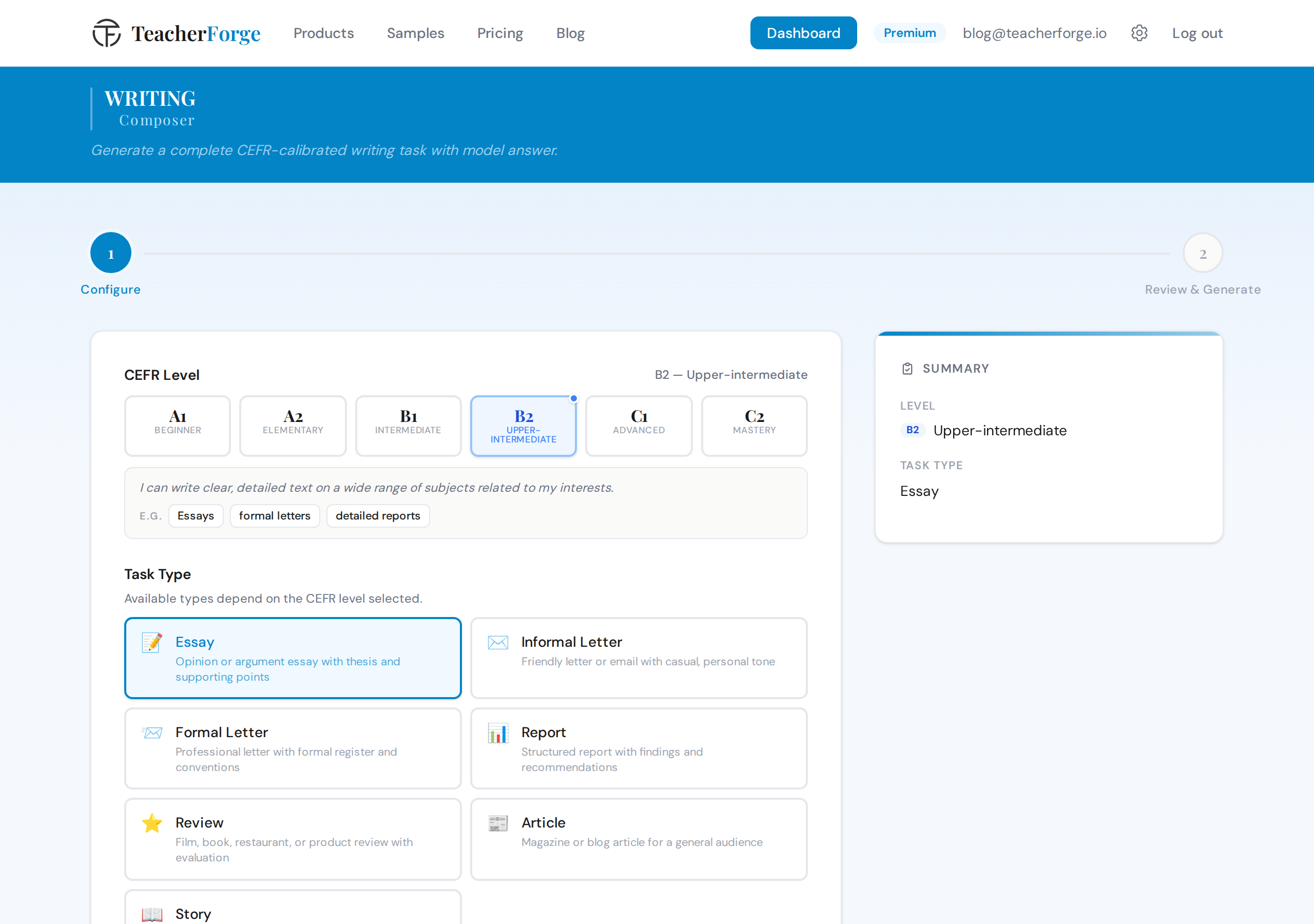Select the C1 Advanced level

[639, 426]
